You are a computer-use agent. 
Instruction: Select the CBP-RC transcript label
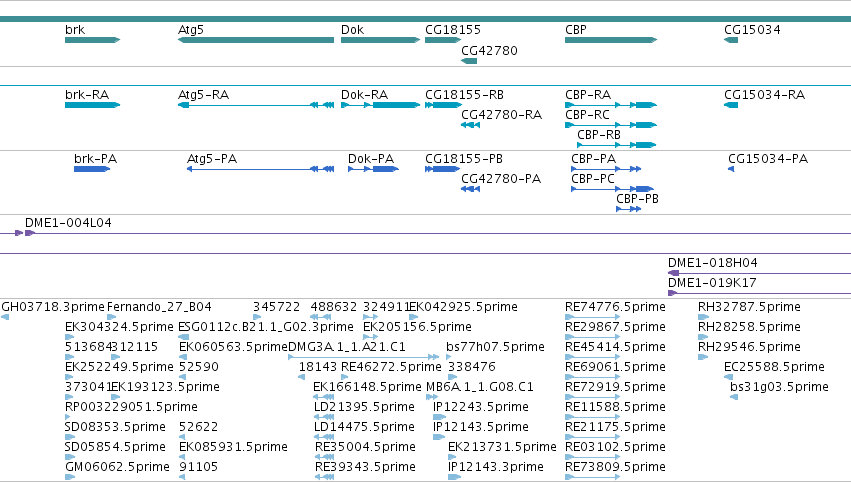click(x=587, y=115)
